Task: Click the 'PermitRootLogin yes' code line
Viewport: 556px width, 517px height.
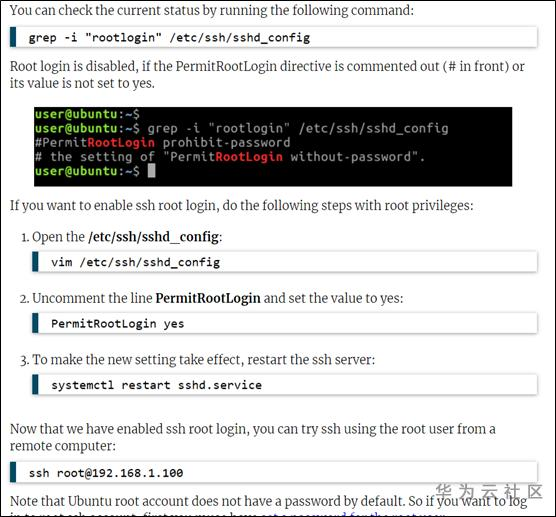Action: (118, 323)
